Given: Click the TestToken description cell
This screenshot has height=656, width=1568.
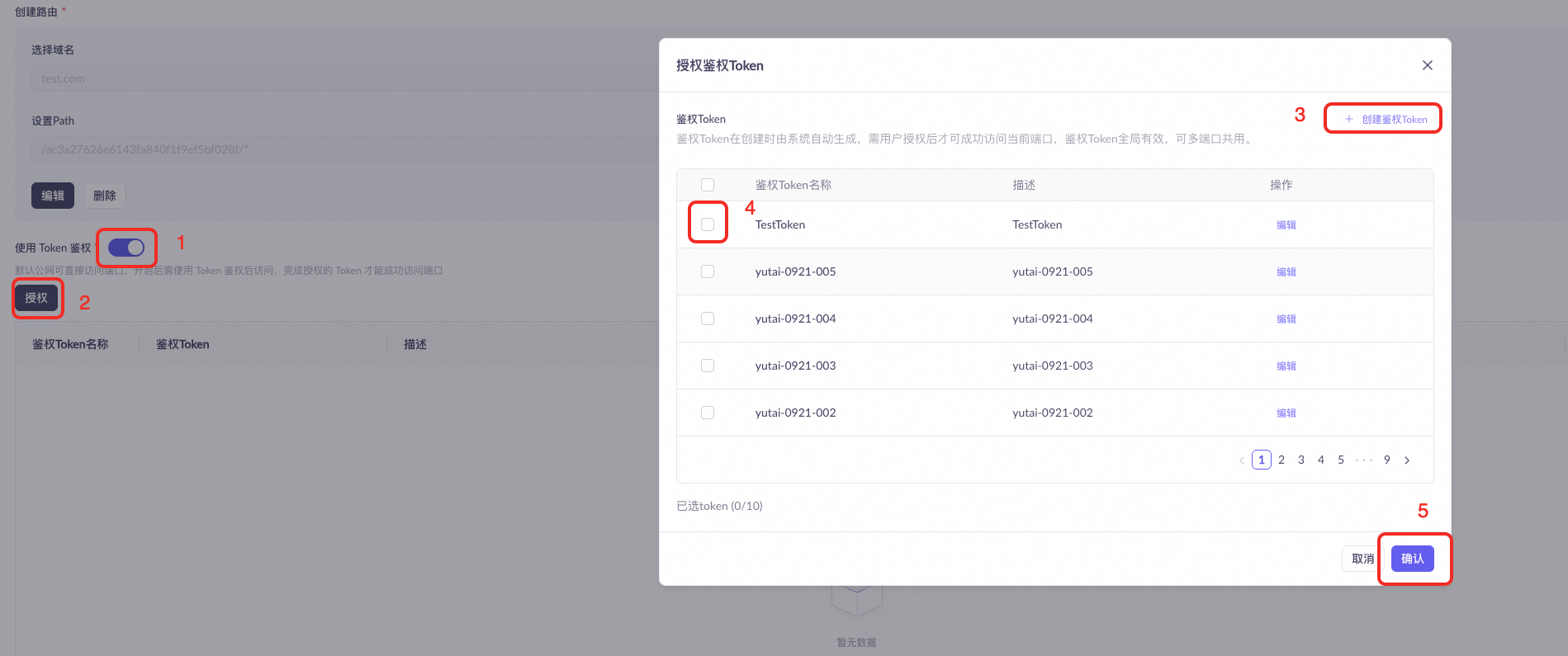Looking at the screenshot, I should pos(1037,224).
